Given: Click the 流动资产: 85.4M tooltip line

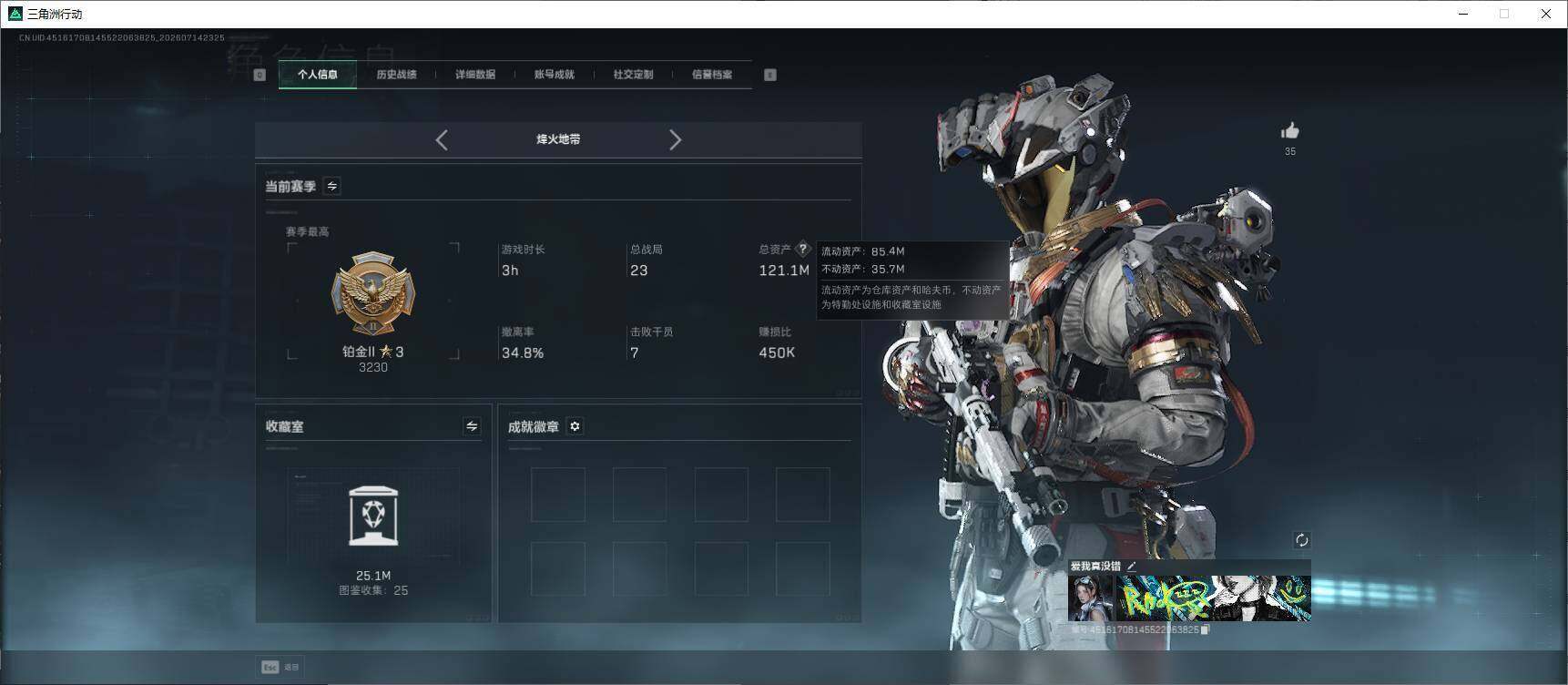Looking at the screenshot, I should (863, 251).
